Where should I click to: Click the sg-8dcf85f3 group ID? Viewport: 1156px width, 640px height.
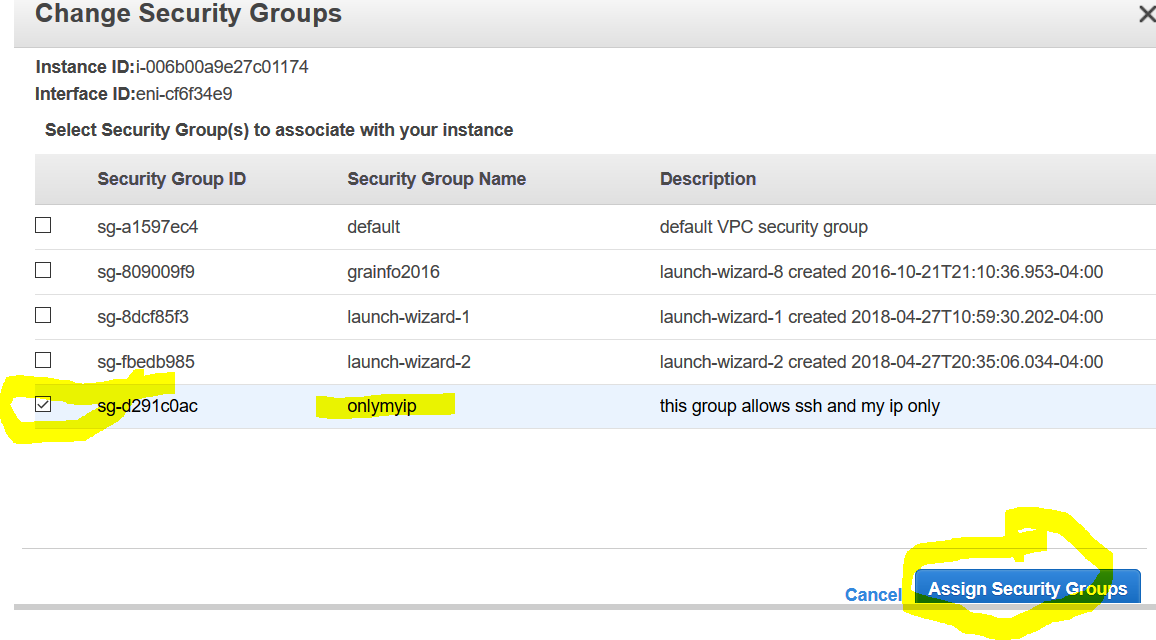[143, 317]
